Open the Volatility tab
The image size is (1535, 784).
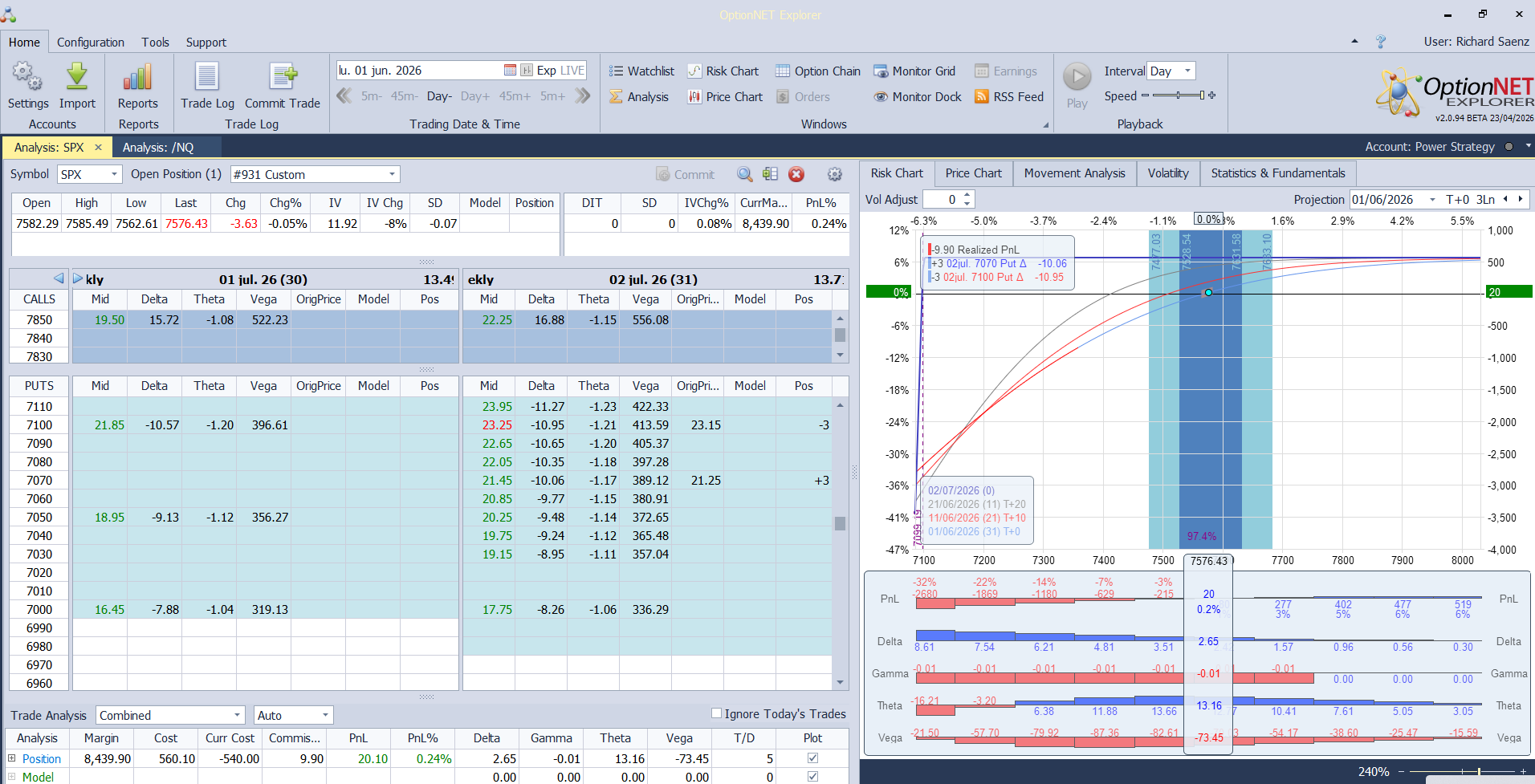1168,173
